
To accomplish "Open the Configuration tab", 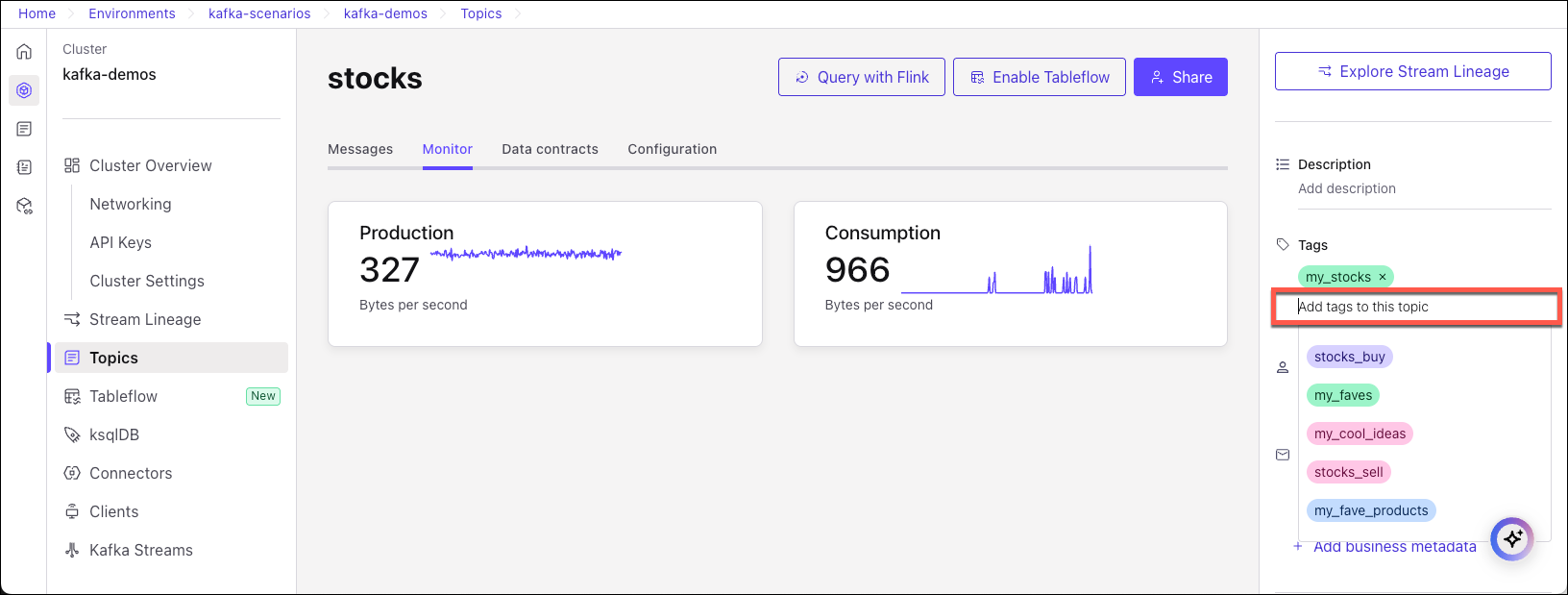I will pyautogui.click(x=673, y=149).
